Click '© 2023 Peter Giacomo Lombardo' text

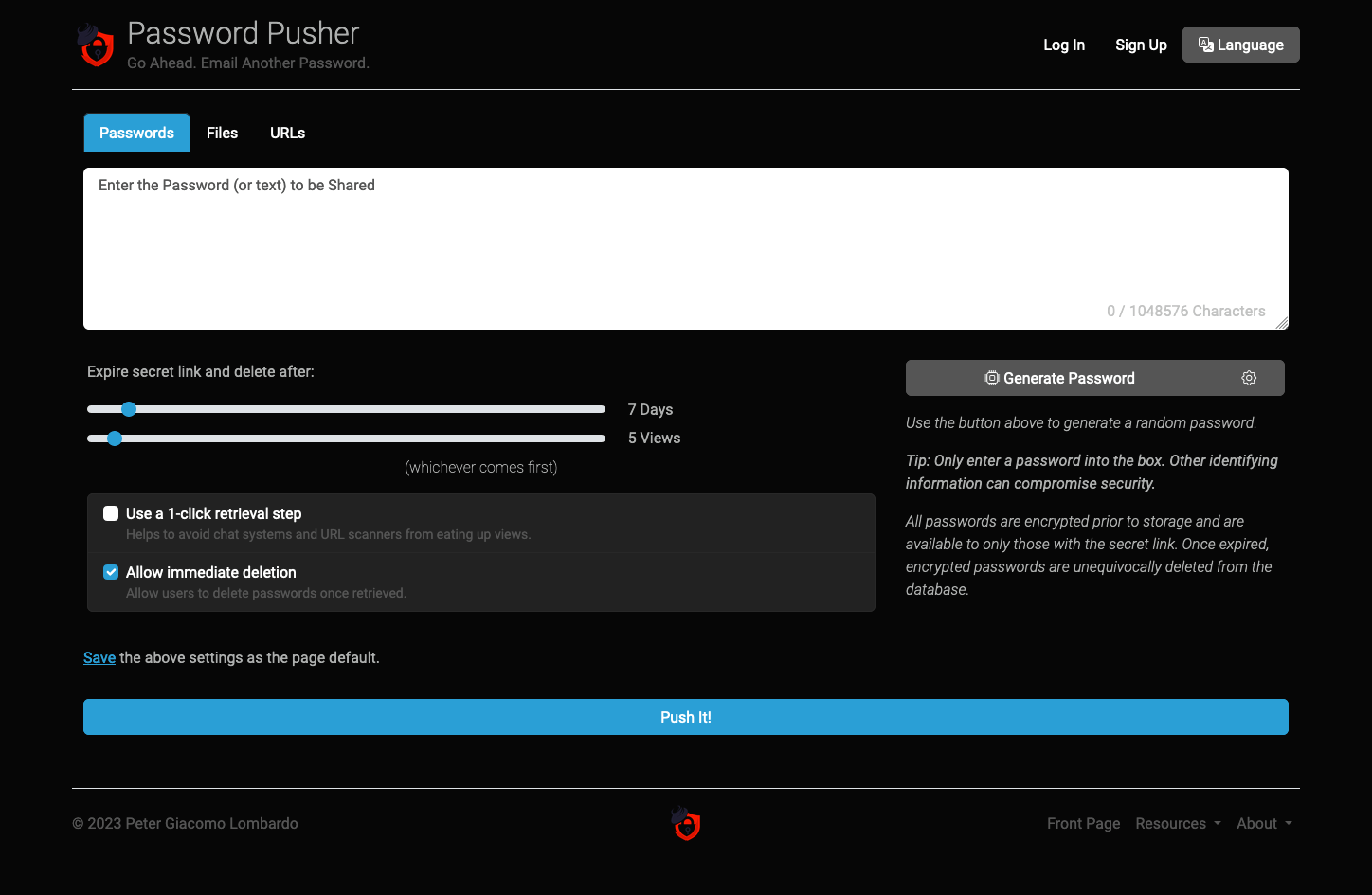[185, 823]
